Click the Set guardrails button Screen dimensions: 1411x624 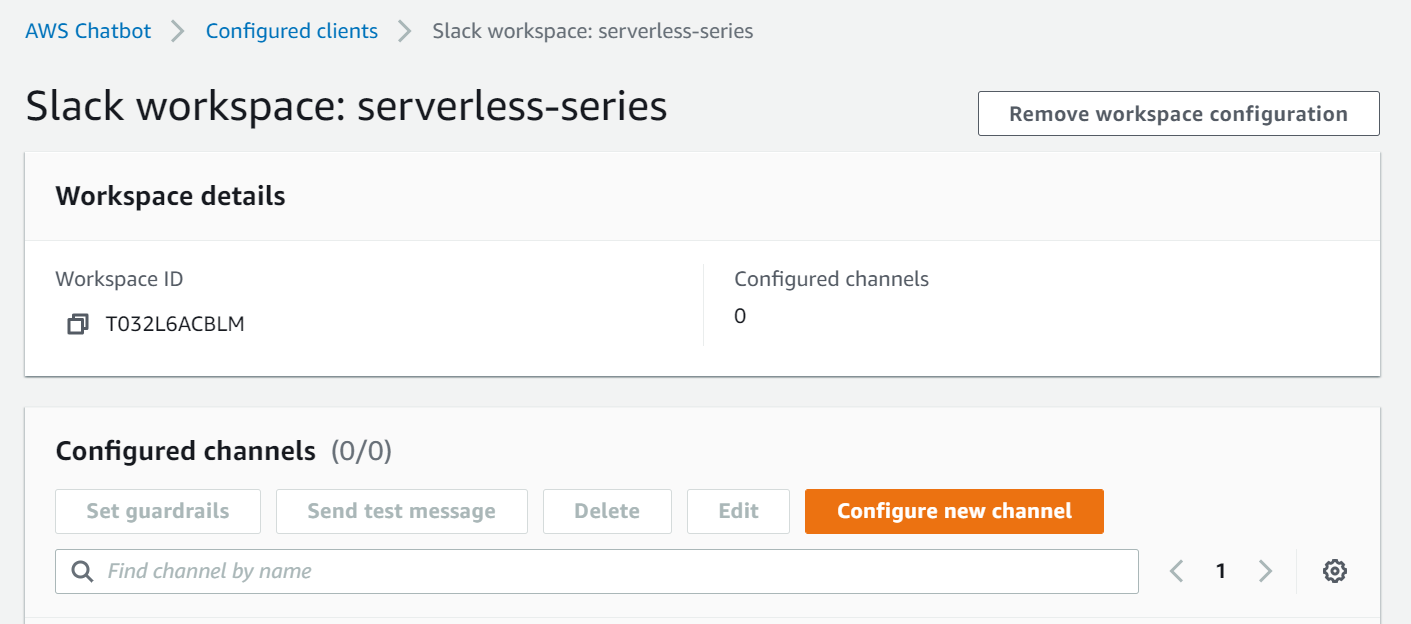click(x=158, y=511)
